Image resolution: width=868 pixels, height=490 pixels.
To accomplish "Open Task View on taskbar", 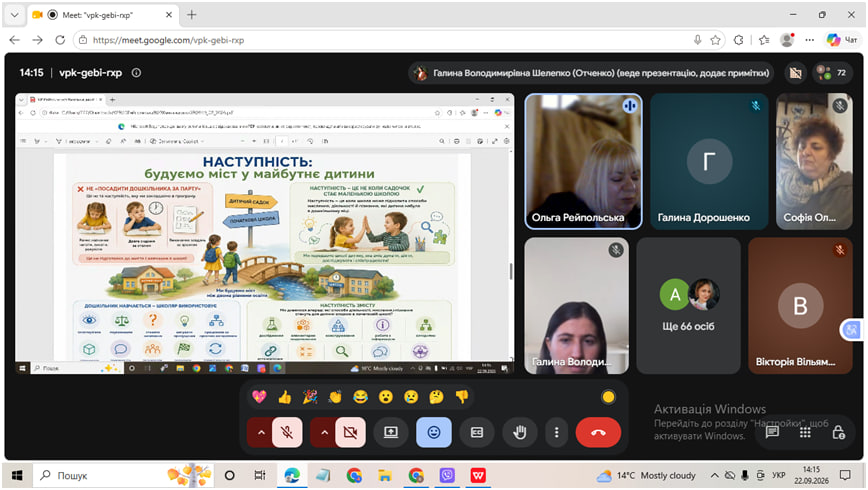I will [x=260, y=475].
